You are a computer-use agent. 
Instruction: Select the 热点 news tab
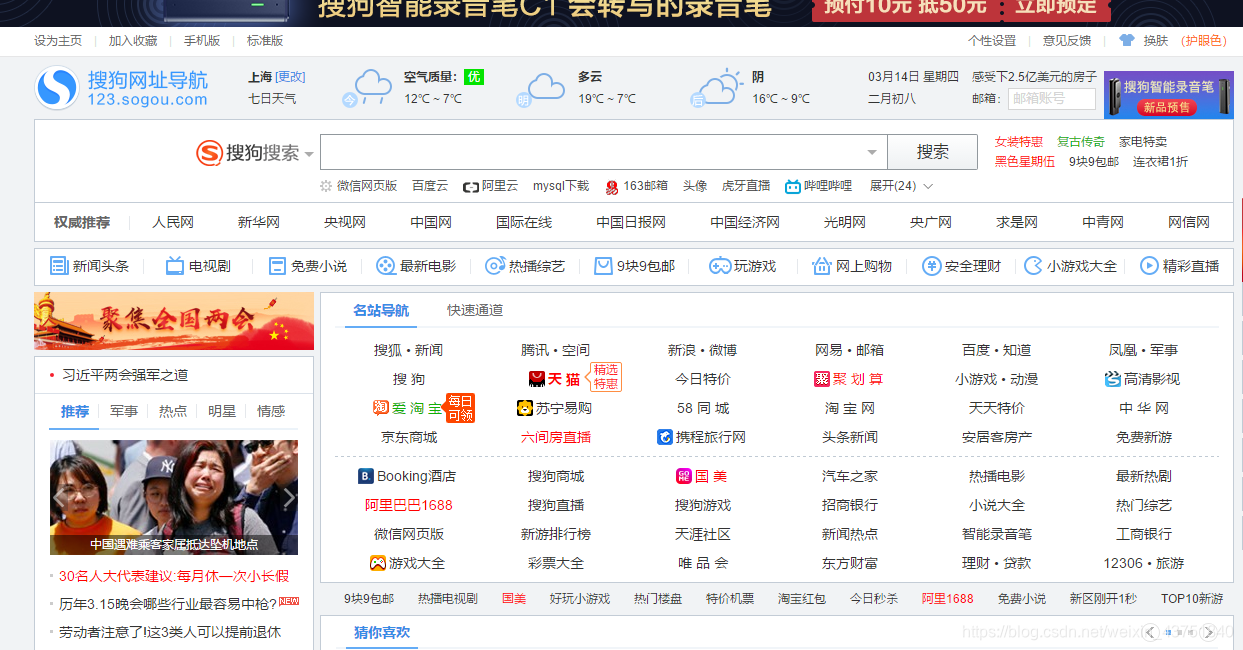[x=173, y=411]
